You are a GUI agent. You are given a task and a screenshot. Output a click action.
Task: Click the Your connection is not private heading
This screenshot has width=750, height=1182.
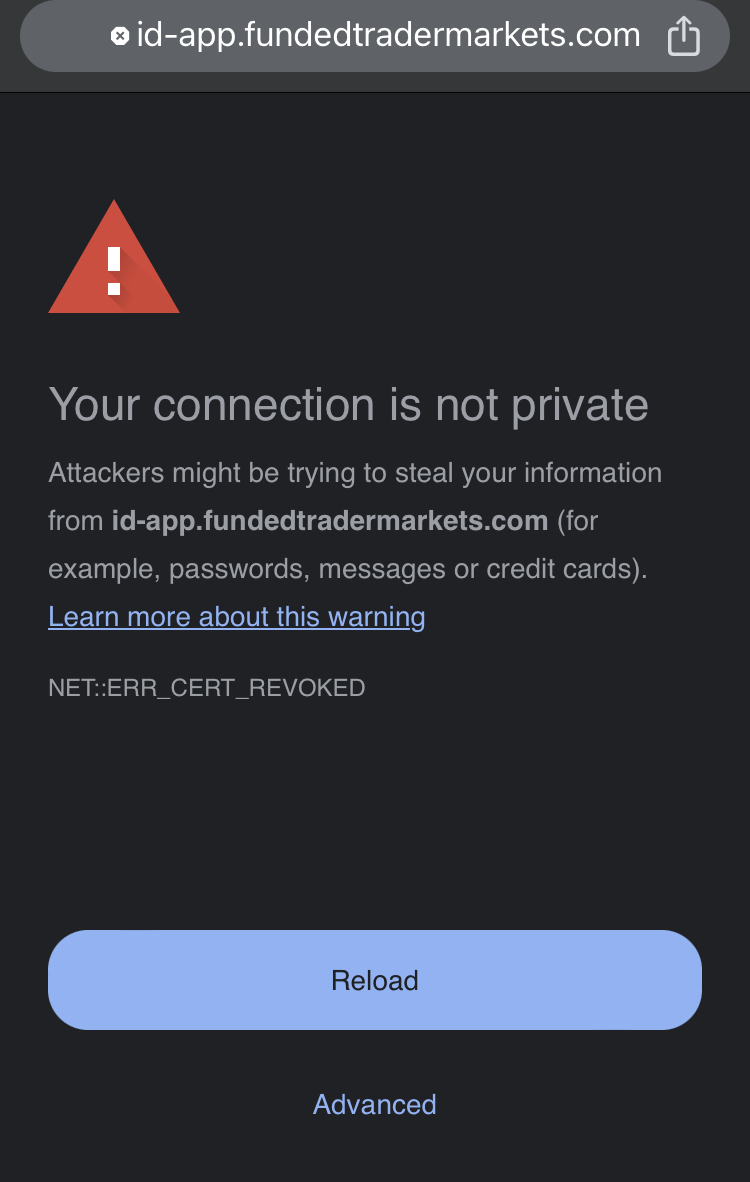pos(348,405)
